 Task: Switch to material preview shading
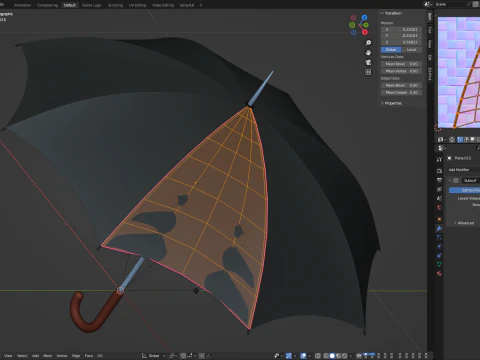pyautogui.click(x=339, y=356)
